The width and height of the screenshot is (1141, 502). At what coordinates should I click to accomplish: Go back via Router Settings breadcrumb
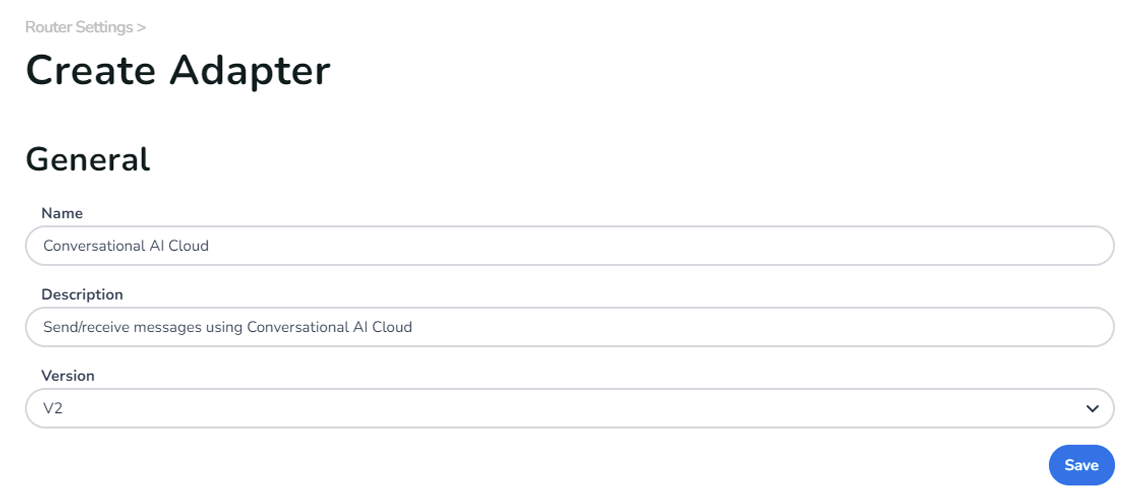click(79, 27)
